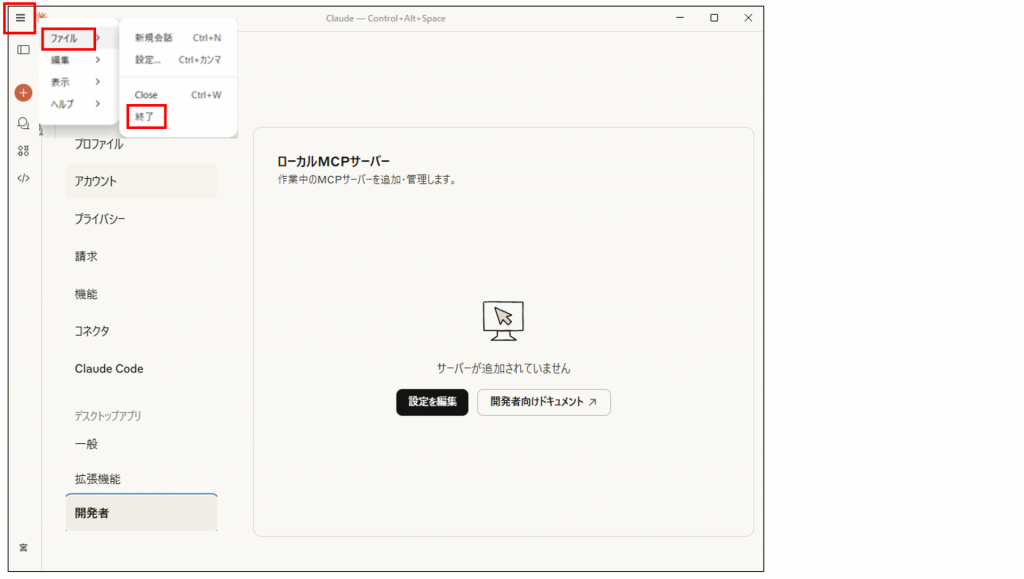The height and width of the screenshot is (579, 1024).
Task: Open the コネクタ settings section
Action: (92, 331)
